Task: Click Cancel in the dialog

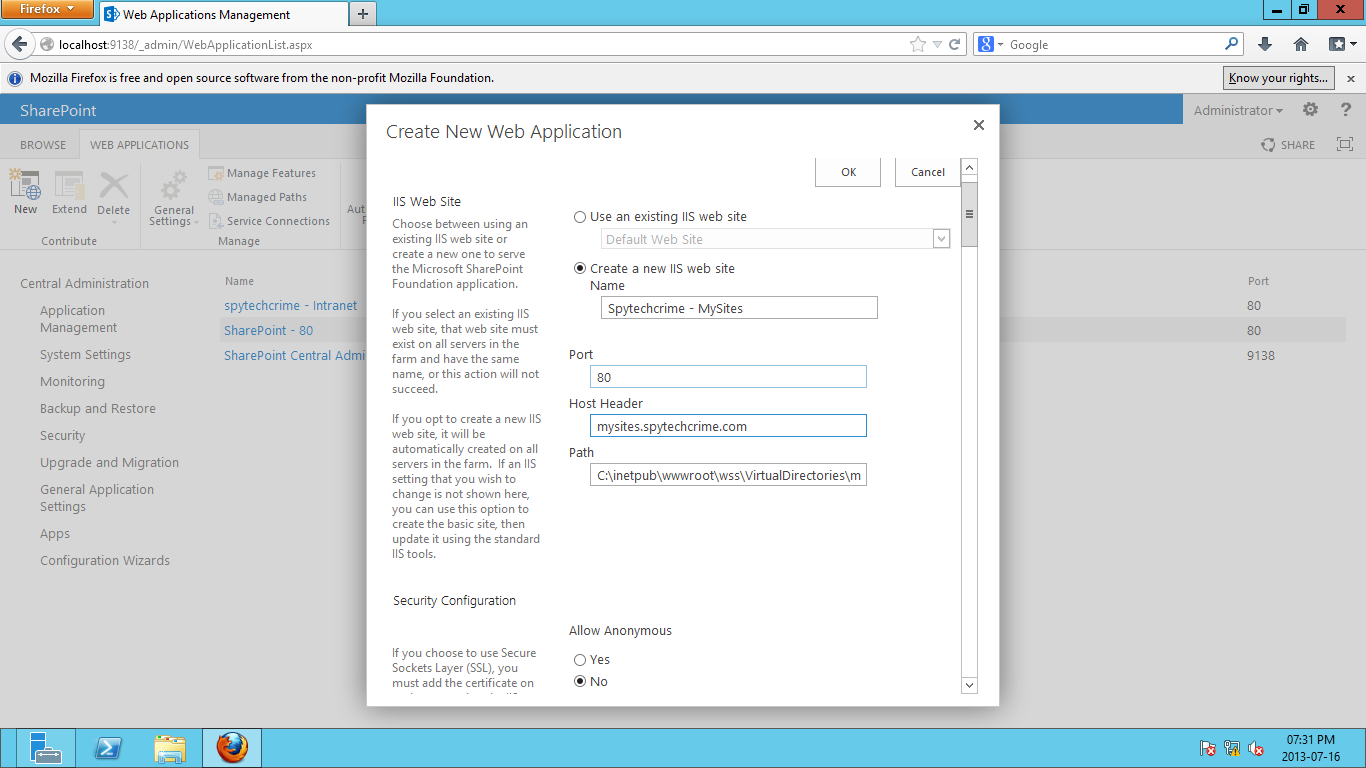Action: click(928, 172)
